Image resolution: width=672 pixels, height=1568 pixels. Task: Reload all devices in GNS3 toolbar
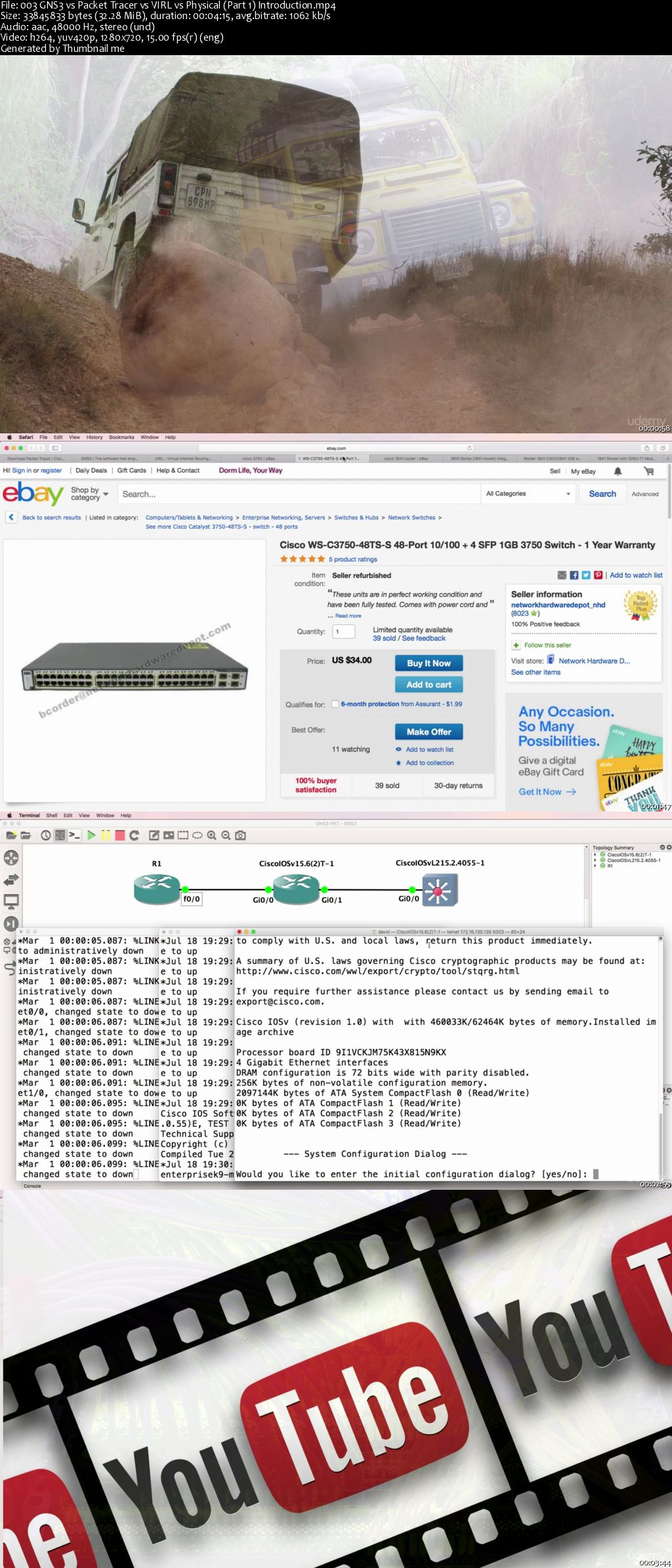[135, 835]
